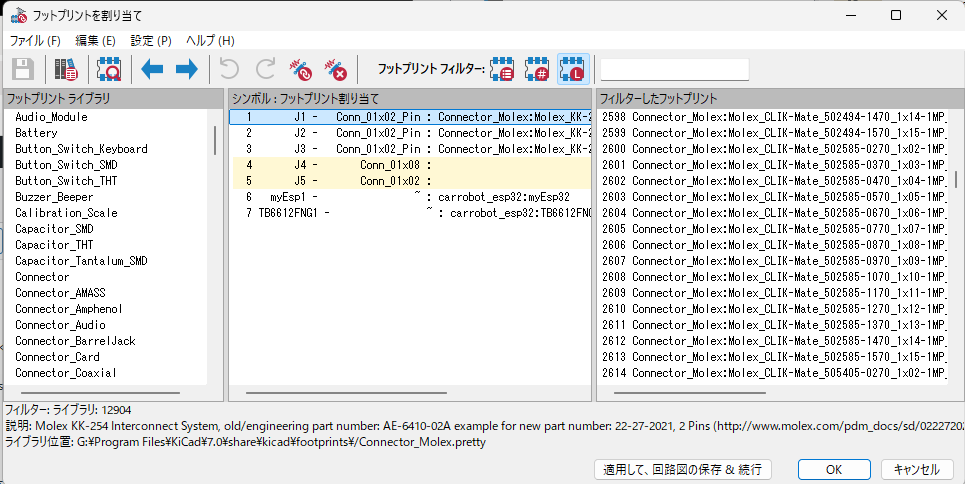The height and width of the screenshot is (484, 965).
Task: Open the 設定 (P) menu
Action: click(x=151, y=41)
